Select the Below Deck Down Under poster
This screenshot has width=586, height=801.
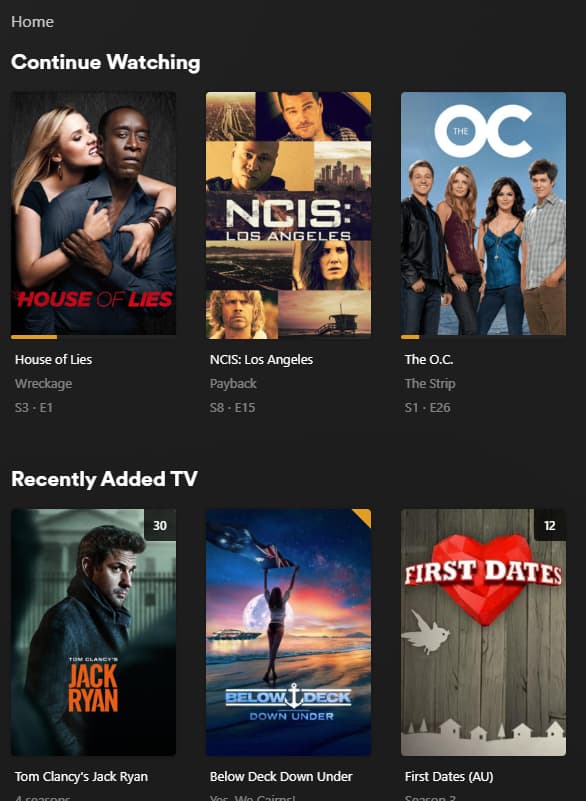(x=289, y=632)
